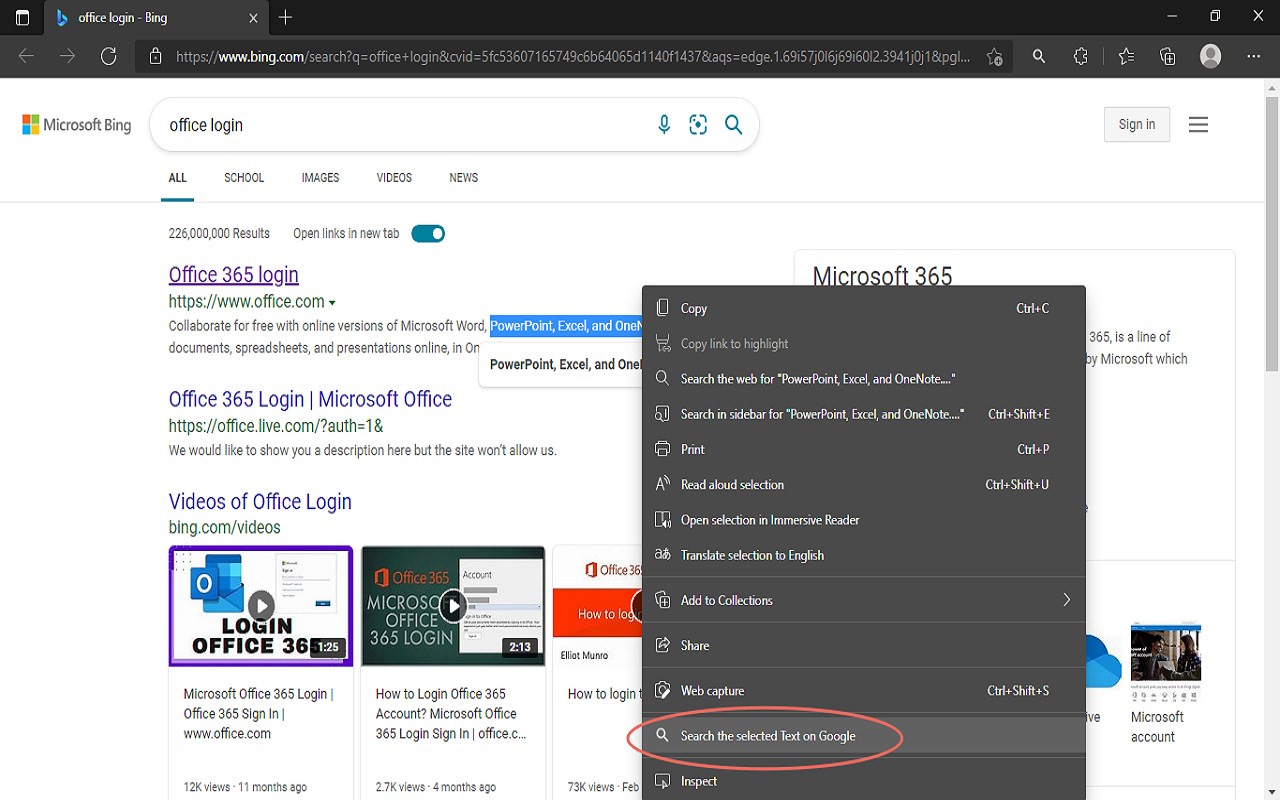
Task: Open the tab actions menu icon
Action: click(23, 17)
